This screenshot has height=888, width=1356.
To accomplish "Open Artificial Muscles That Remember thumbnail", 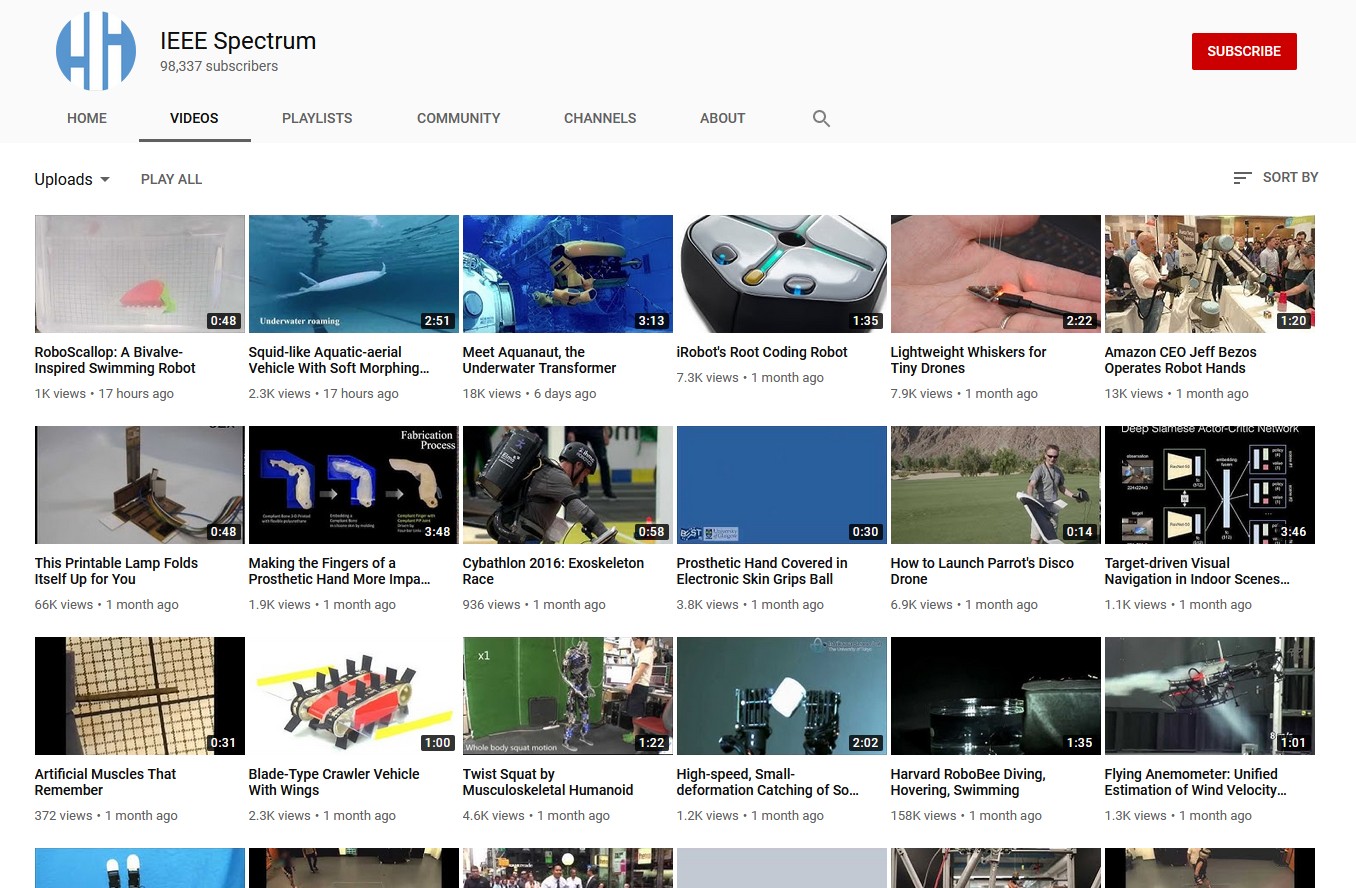I will click(x=140, y=696).
